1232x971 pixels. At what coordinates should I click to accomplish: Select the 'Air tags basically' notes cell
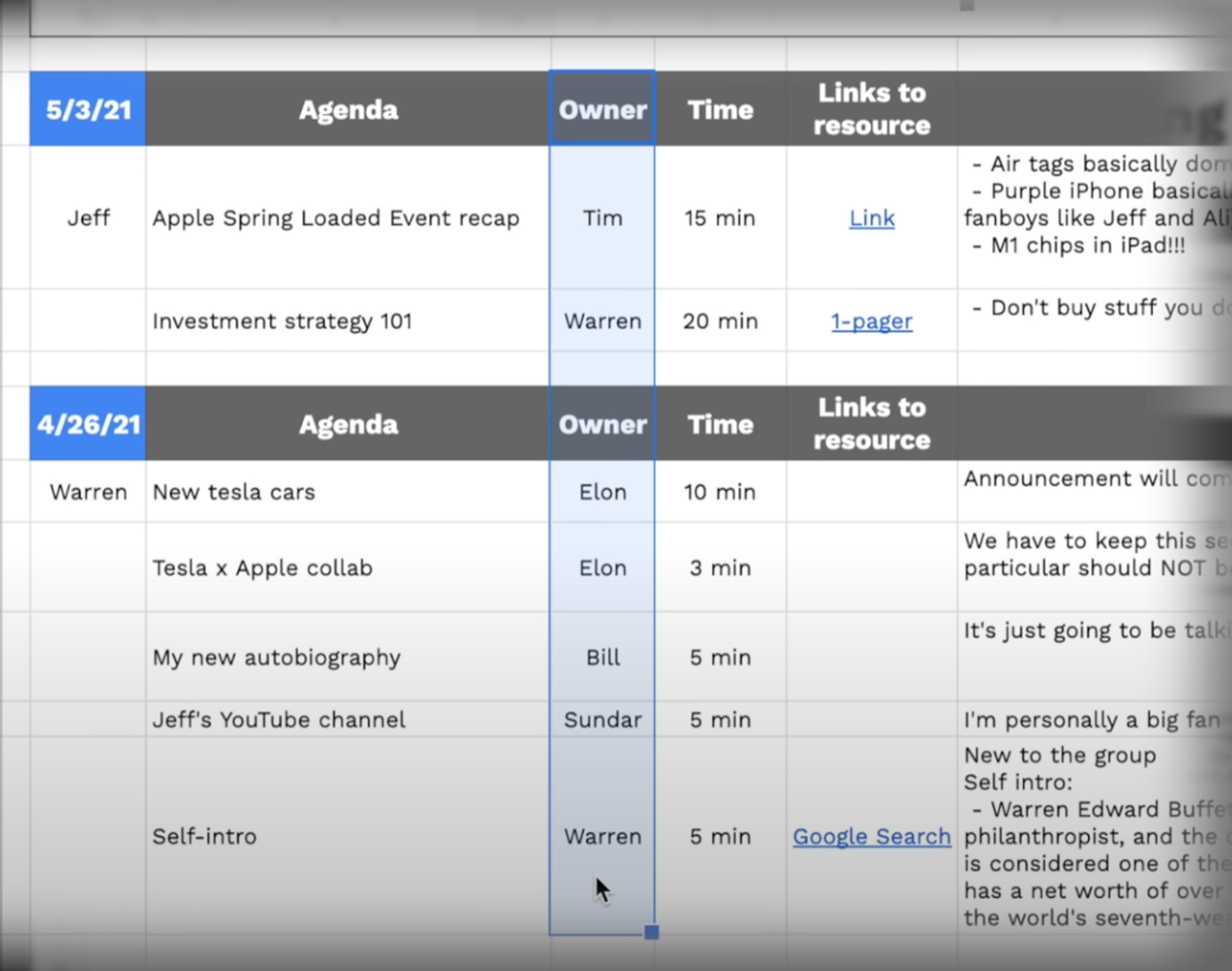point(1094,217)
